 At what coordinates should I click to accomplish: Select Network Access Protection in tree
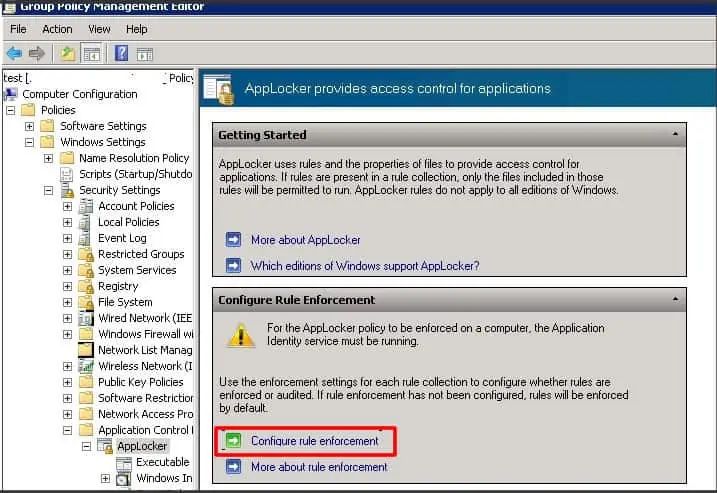(x=145, y=414)
